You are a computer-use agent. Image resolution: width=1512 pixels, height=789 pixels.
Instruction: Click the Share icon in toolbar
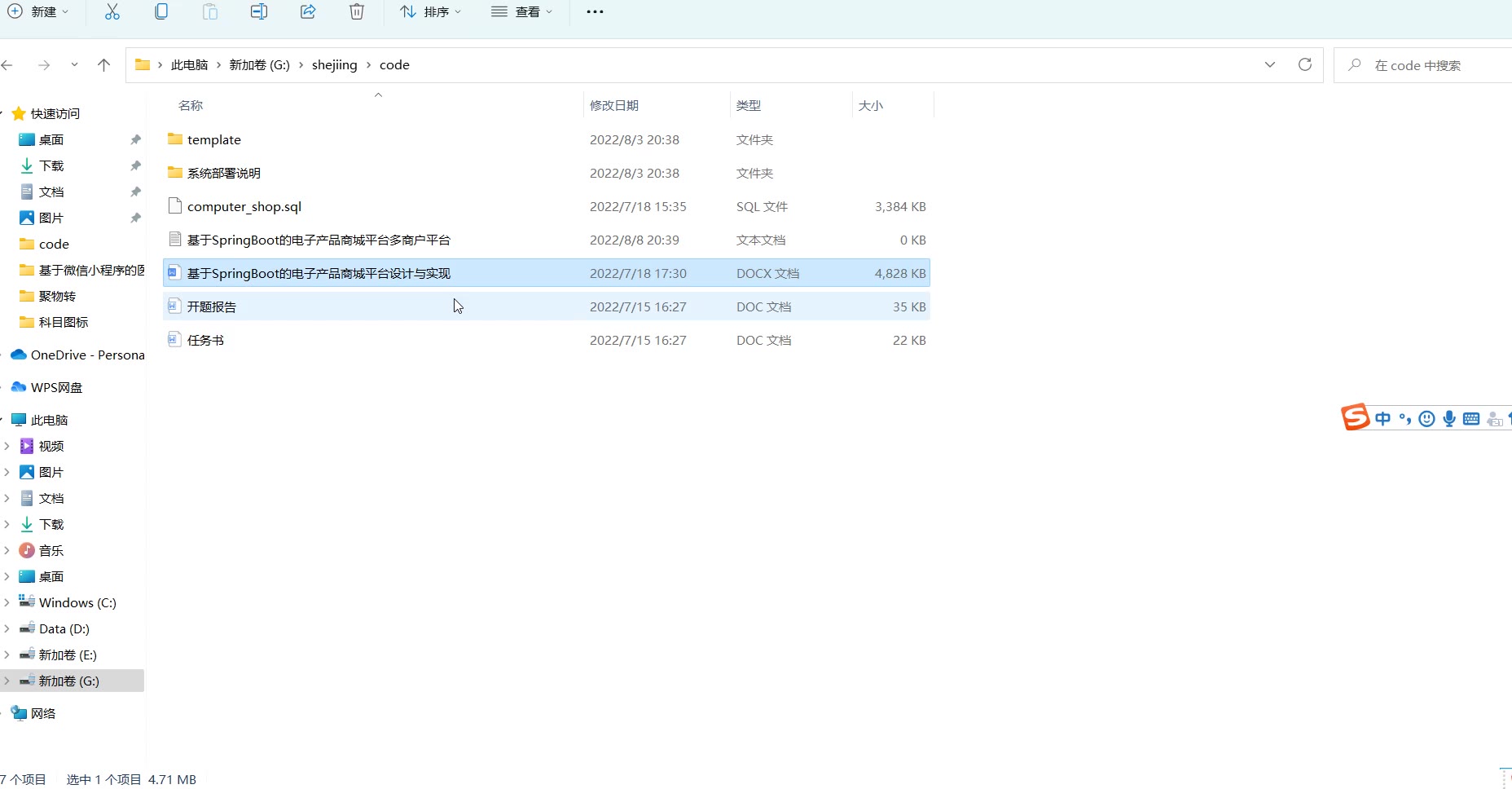(308, 11)
